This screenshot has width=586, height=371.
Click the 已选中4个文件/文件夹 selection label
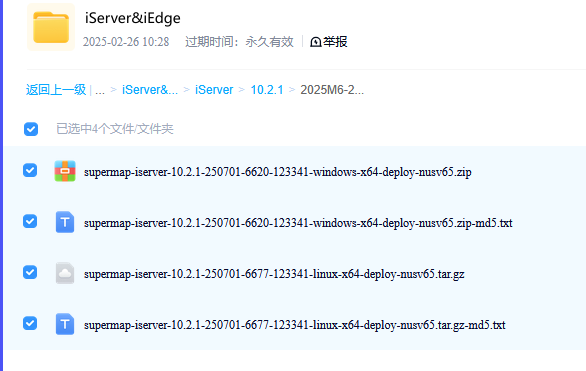tap(115, 129)
